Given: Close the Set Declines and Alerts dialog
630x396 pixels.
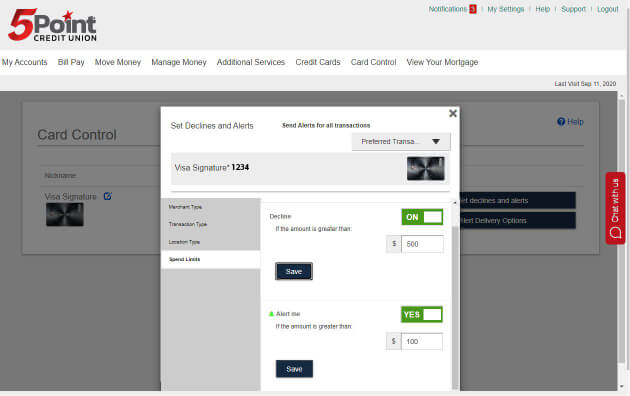Looking at the screenshot, I should coord(453,113).
